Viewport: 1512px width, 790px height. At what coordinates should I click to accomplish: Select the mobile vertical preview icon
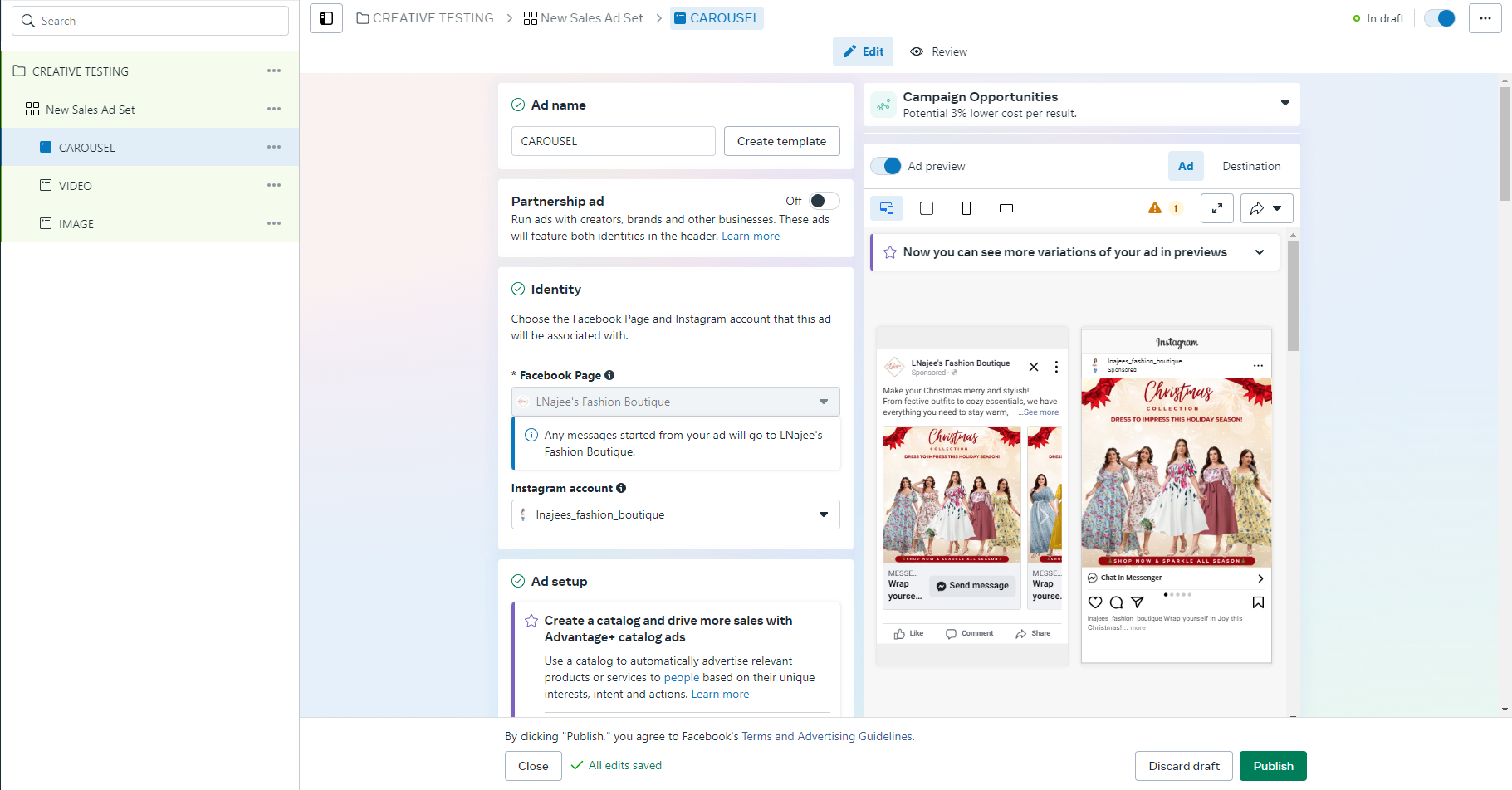[966, 208]
